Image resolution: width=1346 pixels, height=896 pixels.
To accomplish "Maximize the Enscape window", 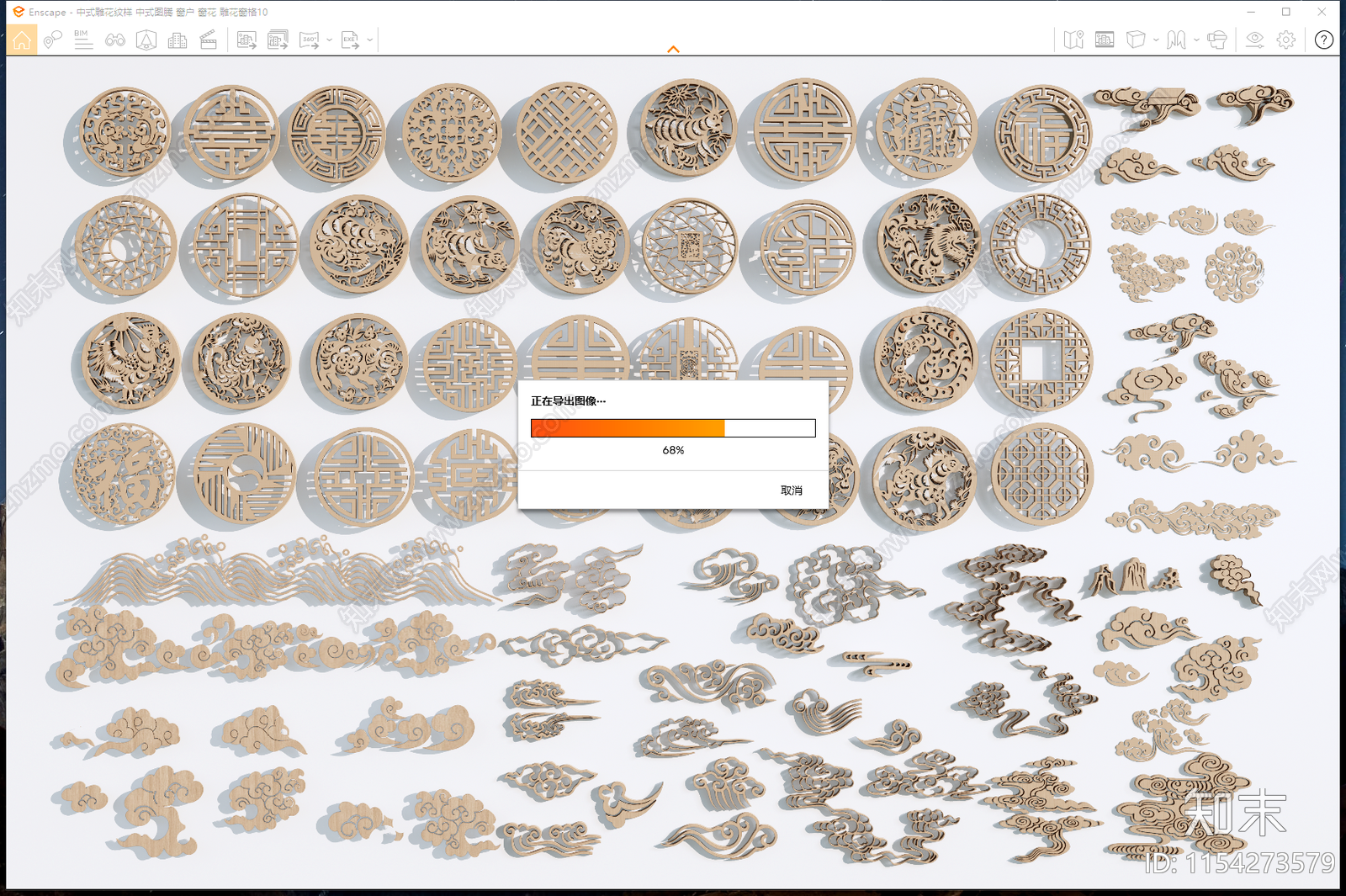I will click(1286, 12).
